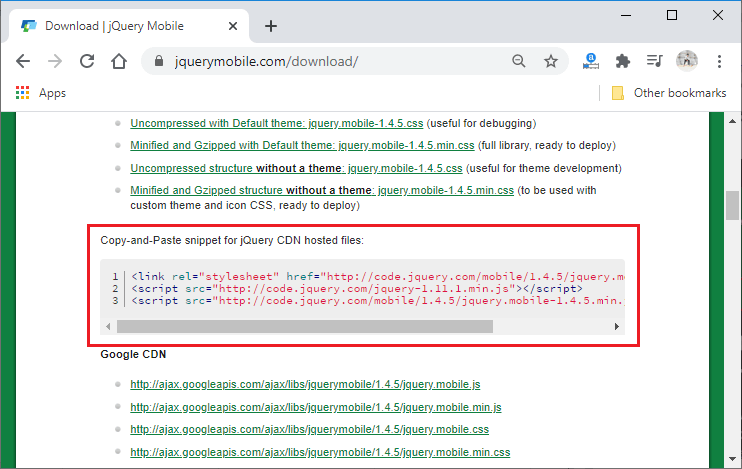Click the code snippet horizontal scrollbar thumb
The image size is (742, 469).
coord(305,327)
